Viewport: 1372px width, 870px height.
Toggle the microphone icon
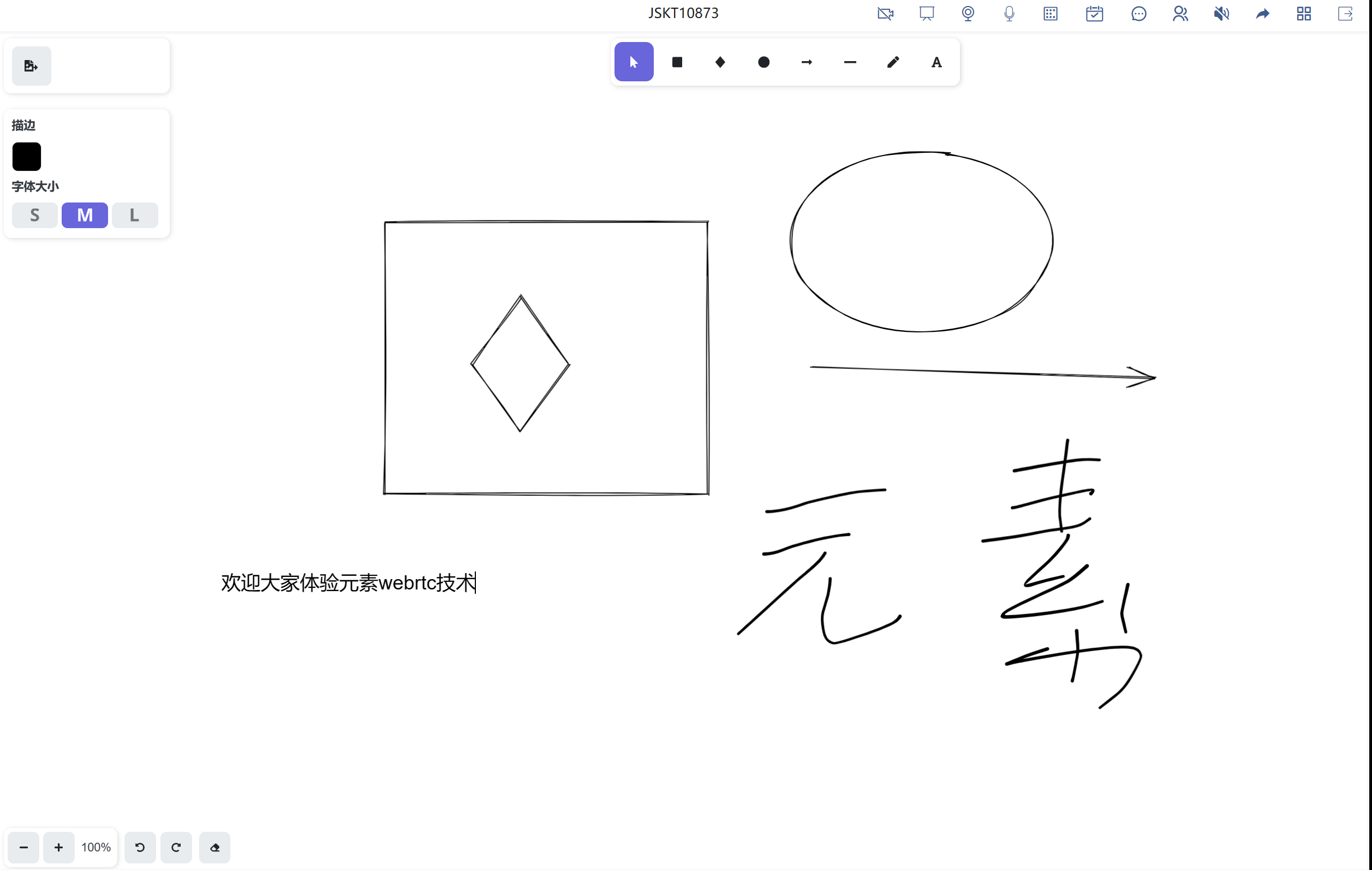click(x=1009, y=14)
